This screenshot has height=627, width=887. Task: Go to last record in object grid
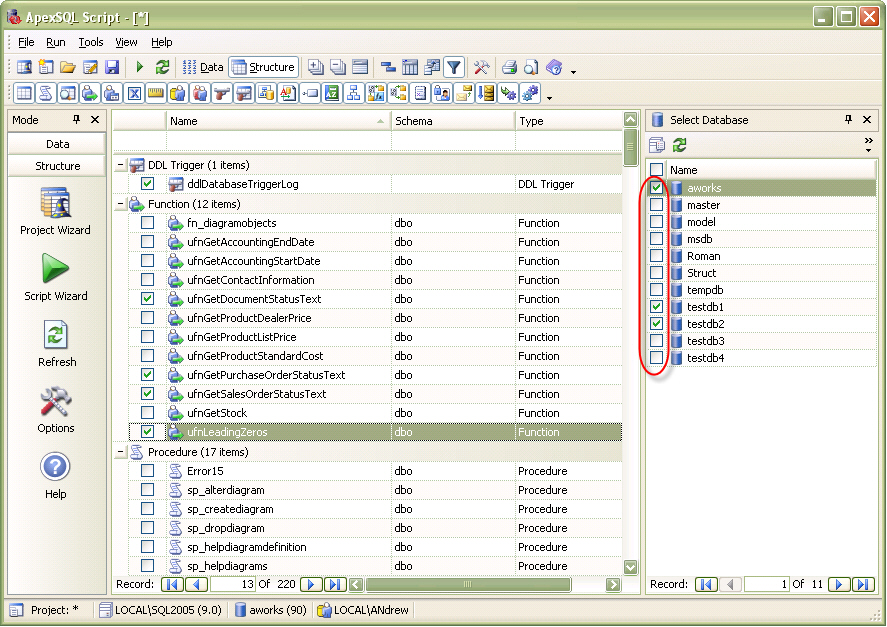pyautogui.click(x=335, y=584)
